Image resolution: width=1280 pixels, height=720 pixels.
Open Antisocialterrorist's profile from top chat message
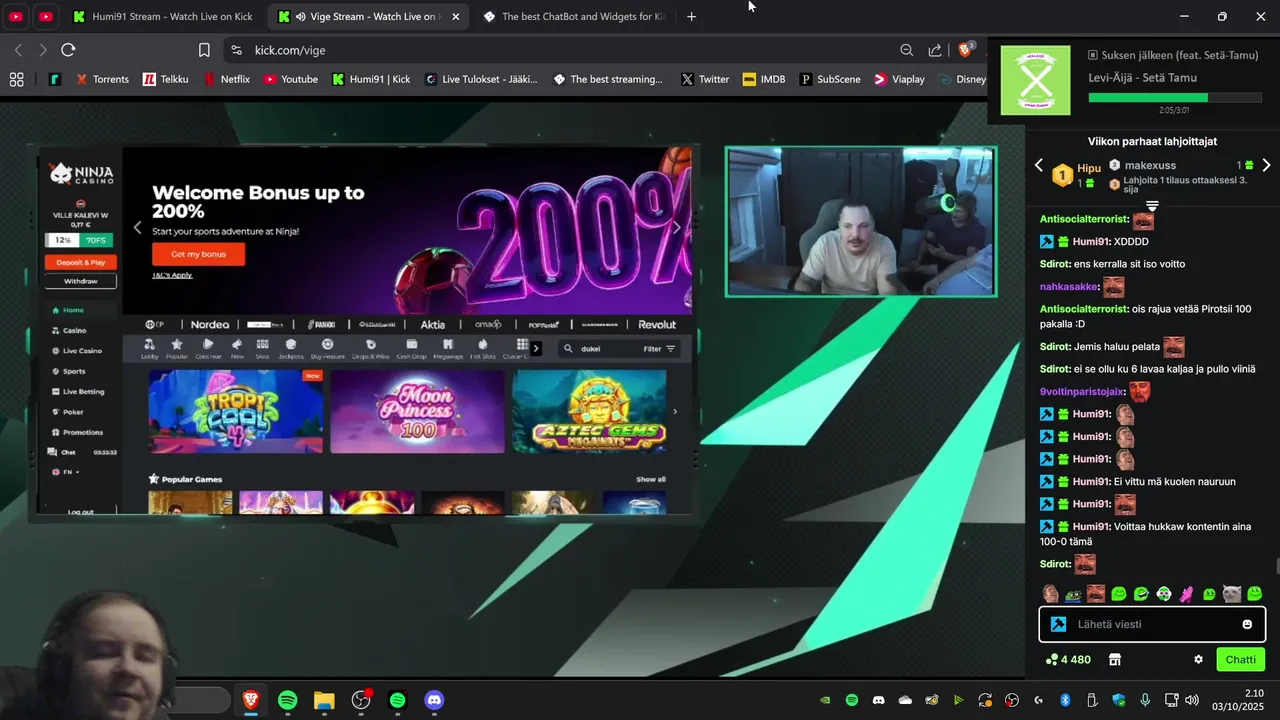(x=1084, y=219)
